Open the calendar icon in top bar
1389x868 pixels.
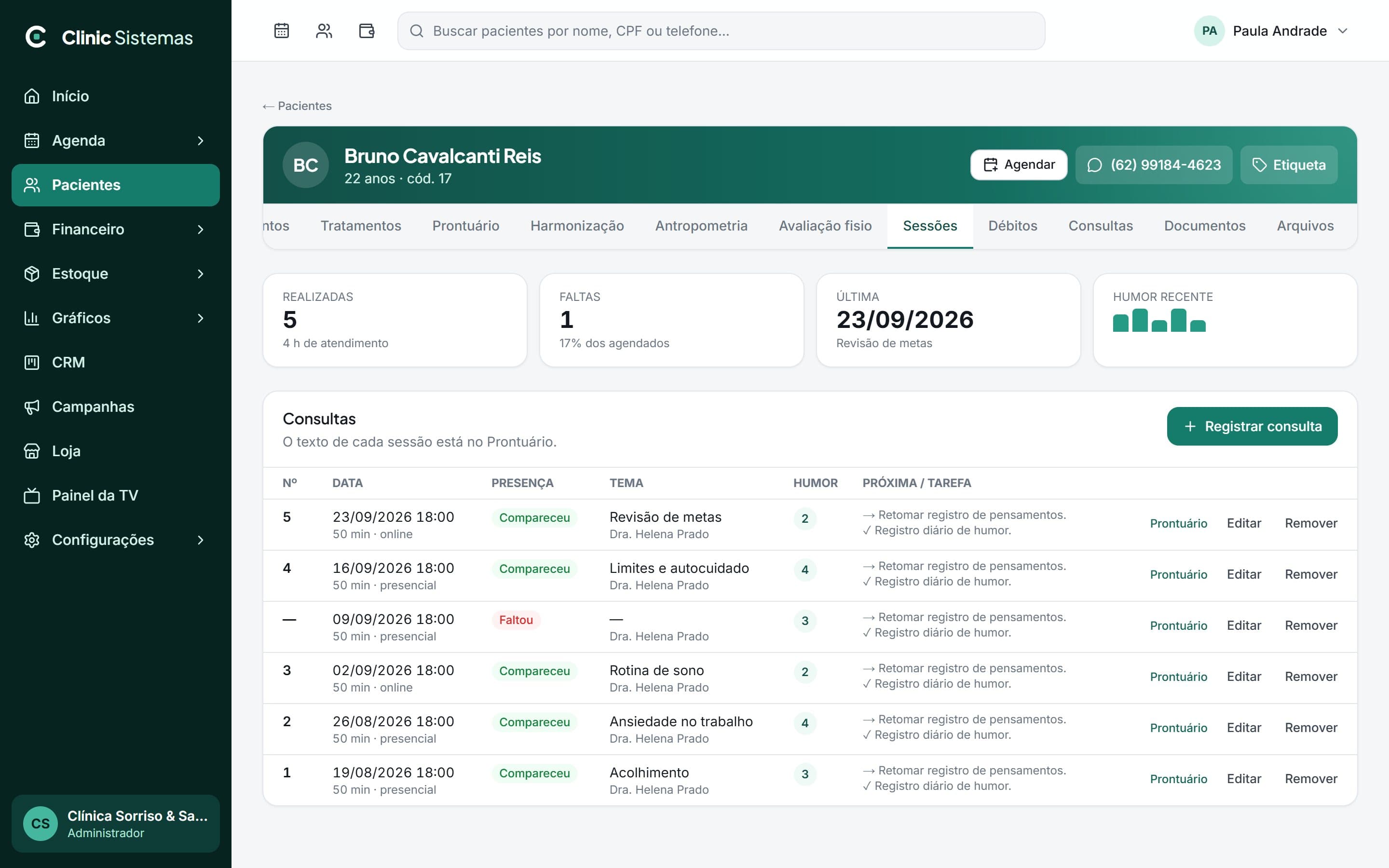(281, 30)
